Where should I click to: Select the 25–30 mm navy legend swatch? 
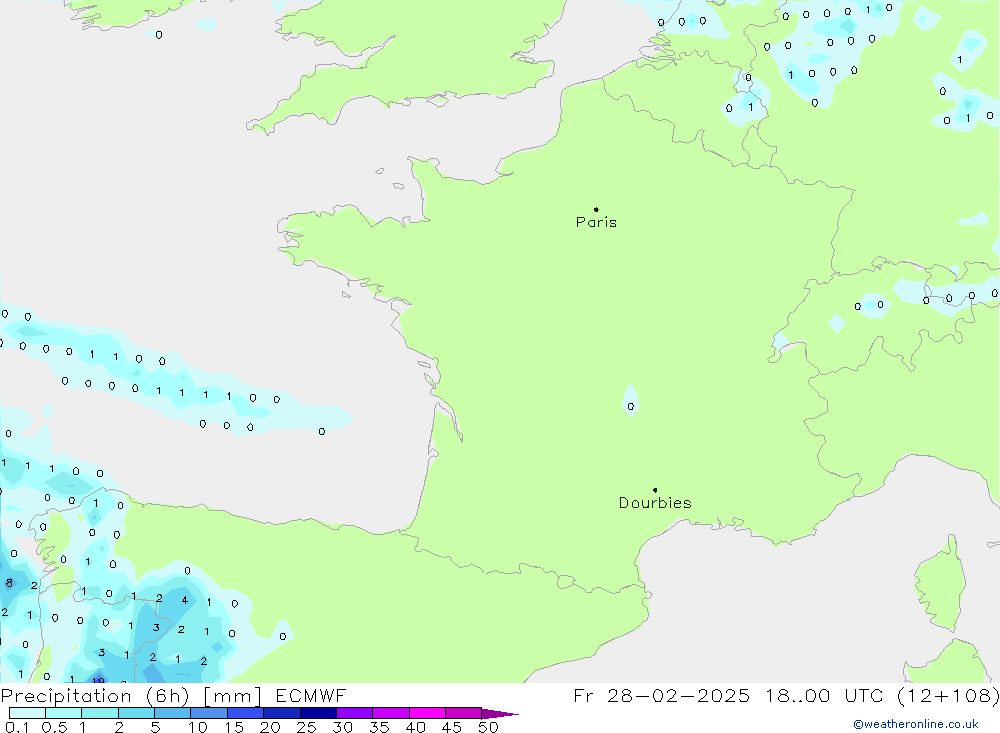(x=318, y=713)
